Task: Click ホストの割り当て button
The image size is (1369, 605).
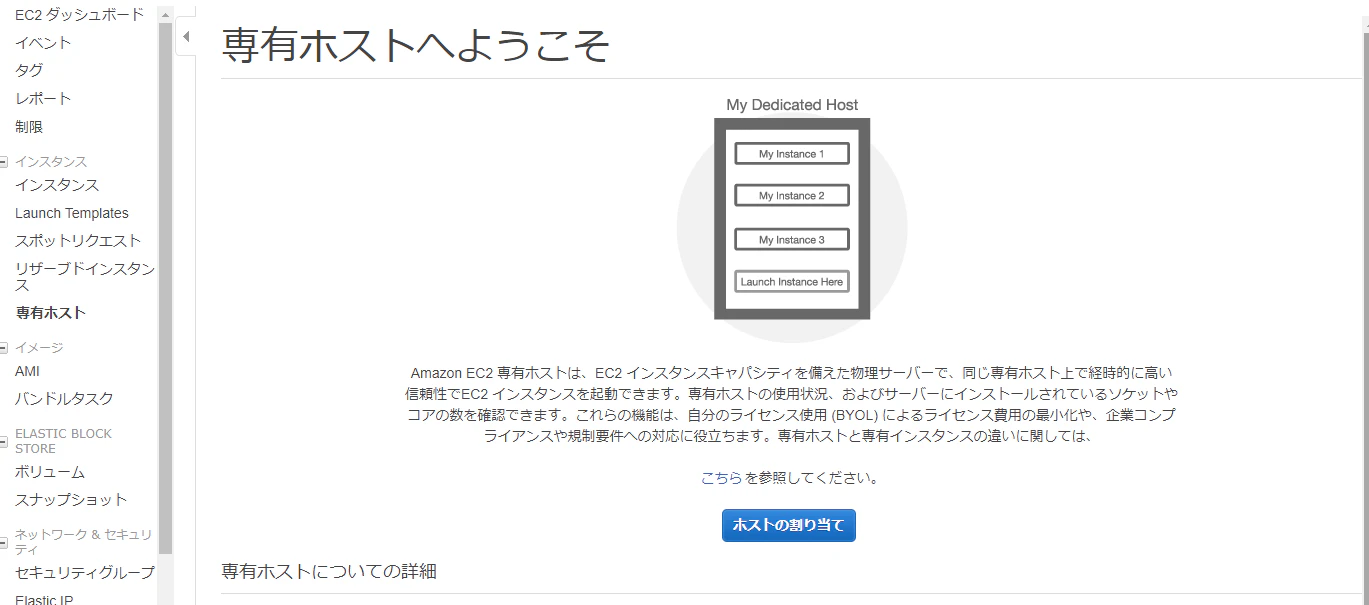Action: pos(789,525)
